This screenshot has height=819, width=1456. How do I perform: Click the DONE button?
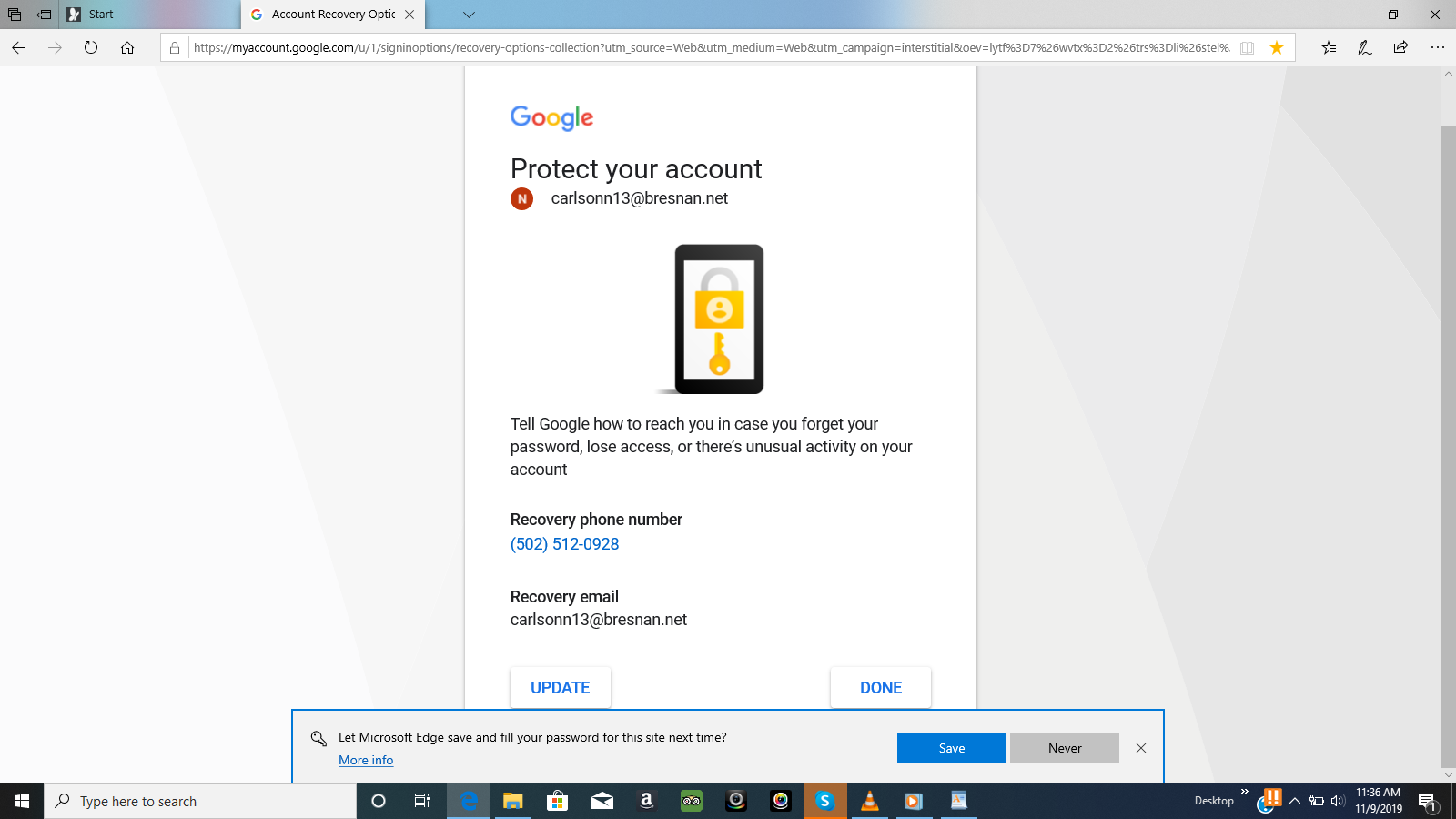[881, 688]
